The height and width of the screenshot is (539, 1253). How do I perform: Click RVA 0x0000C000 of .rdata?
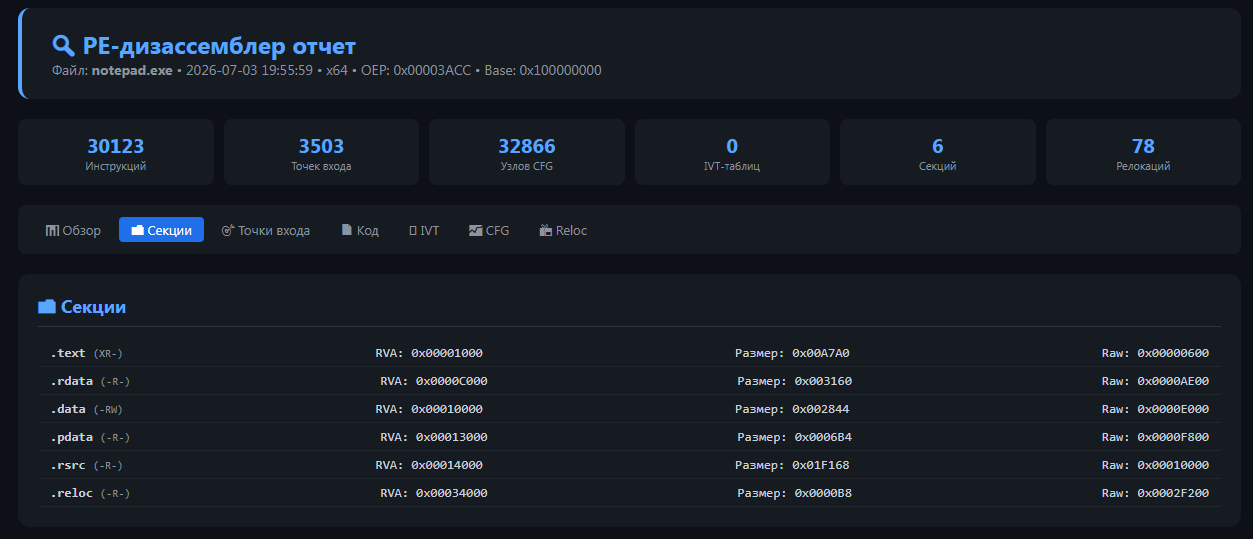pyautogui.click(x=434, y=381)
